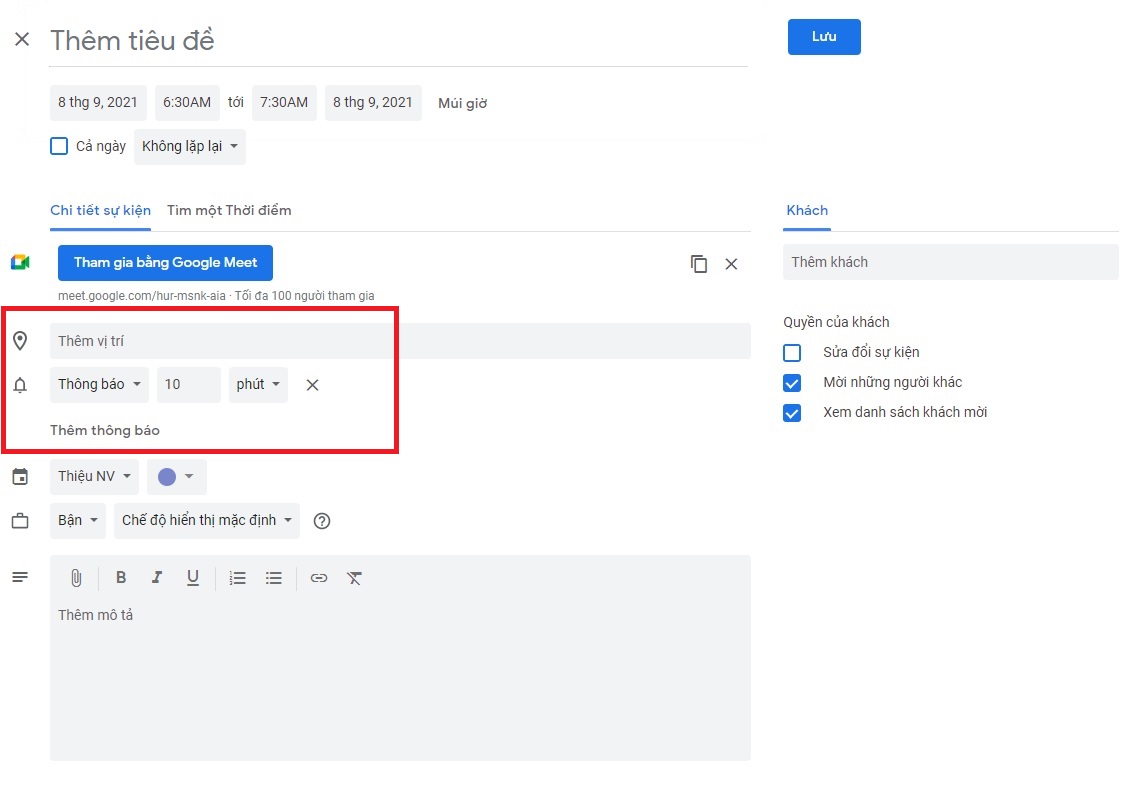The image size is (1135, 803).
Task: Switch to the Chi tiết sự kiện tab
Action: point(101,211)
